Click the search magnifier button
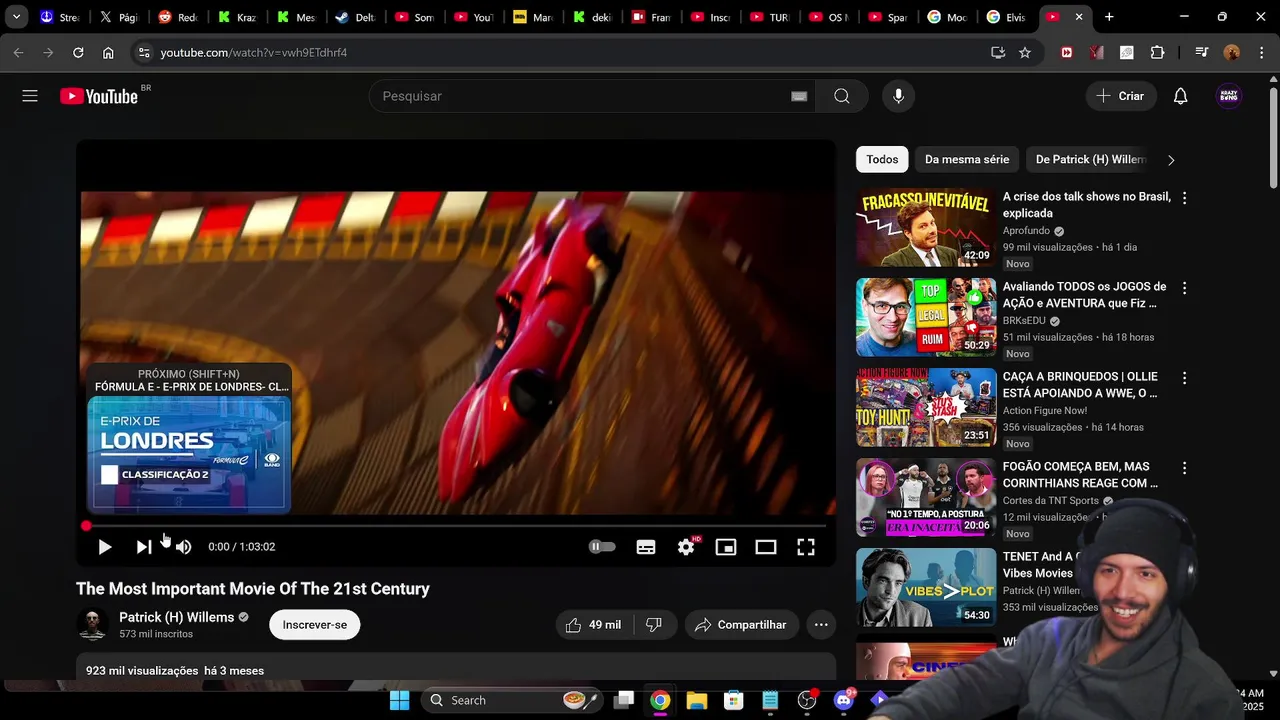The width and height of the screenshot is (1280, 720). pyautogui.click(x=842, y=96)
